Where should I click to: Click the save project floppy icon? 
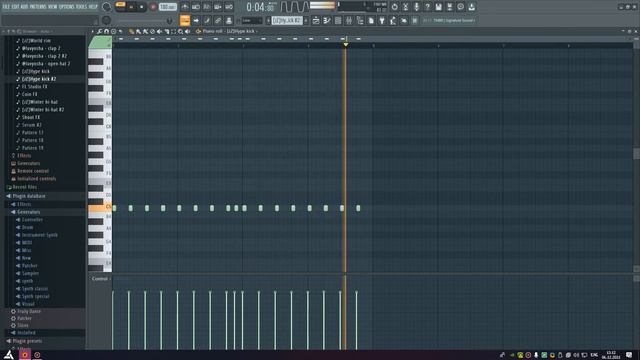click(438, 7)
